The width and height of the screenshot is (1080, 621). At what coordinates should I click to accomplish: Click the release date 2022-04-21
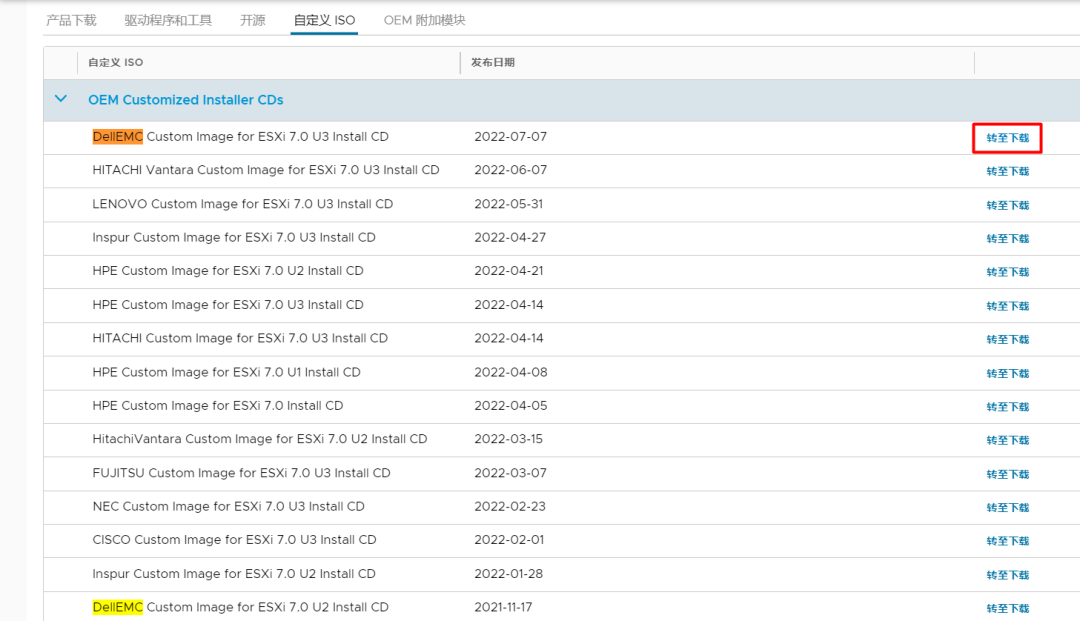tap(508, 271)
